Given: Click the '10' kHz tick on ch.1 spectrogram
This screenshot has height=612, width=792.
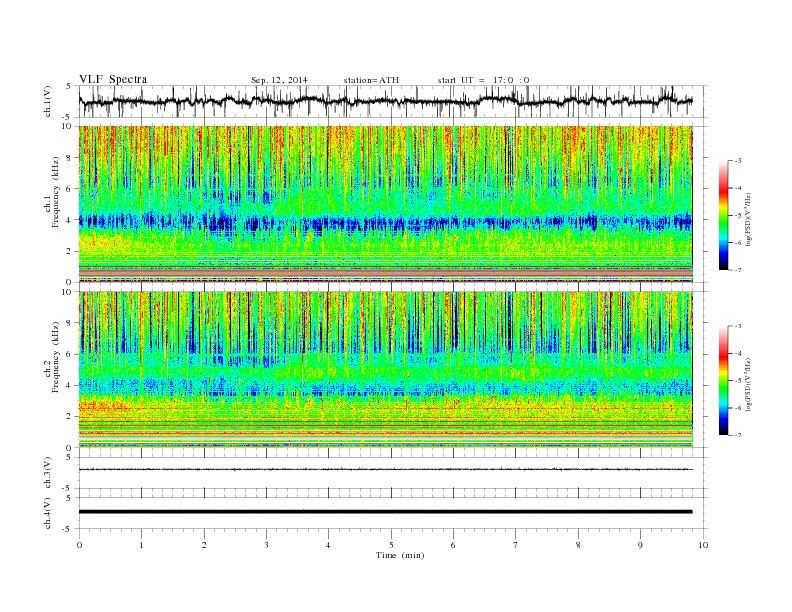Looking at the screenshot, I should 69,126.
